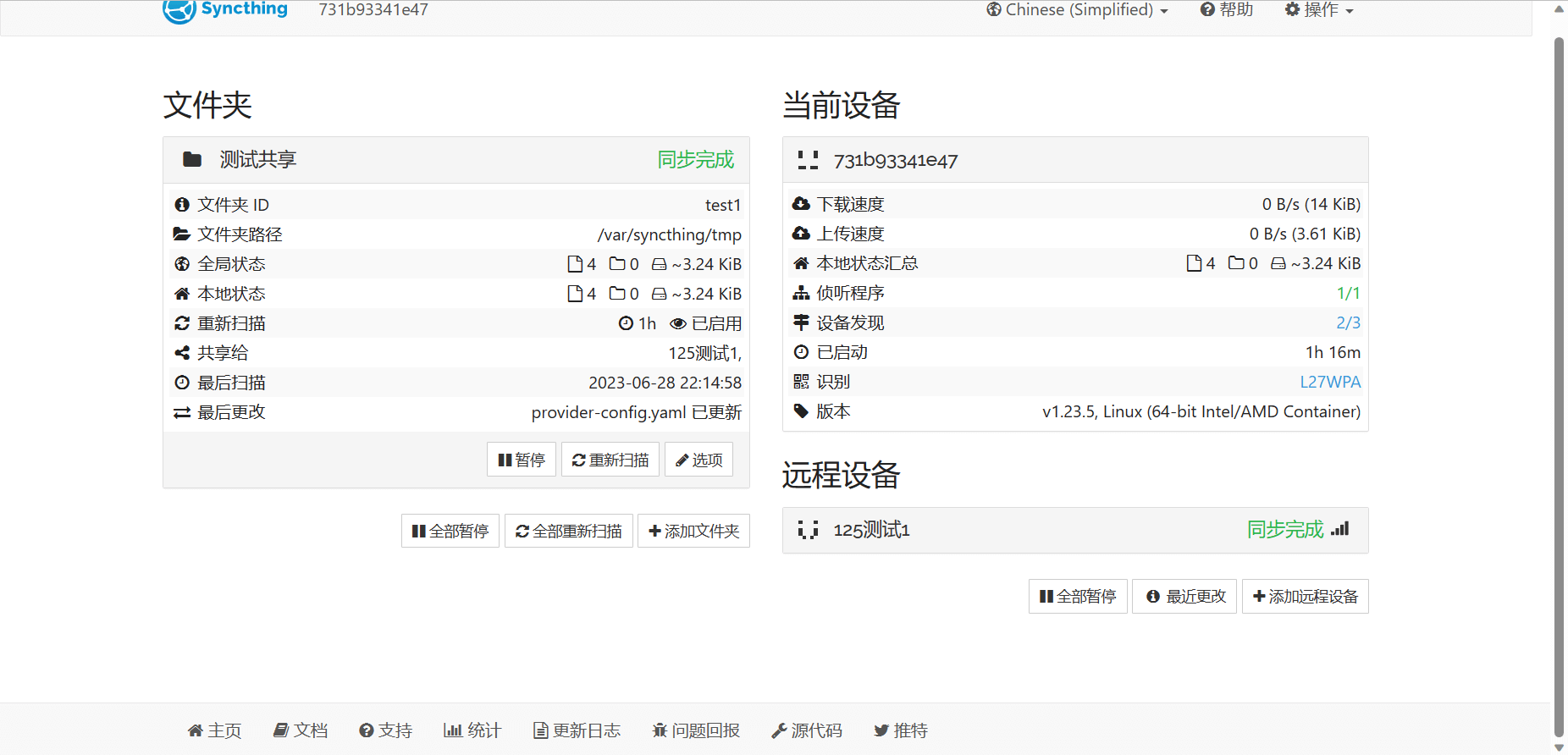
Task: Click the 添加远程设备 button
Action: (x=1305, y=596)
